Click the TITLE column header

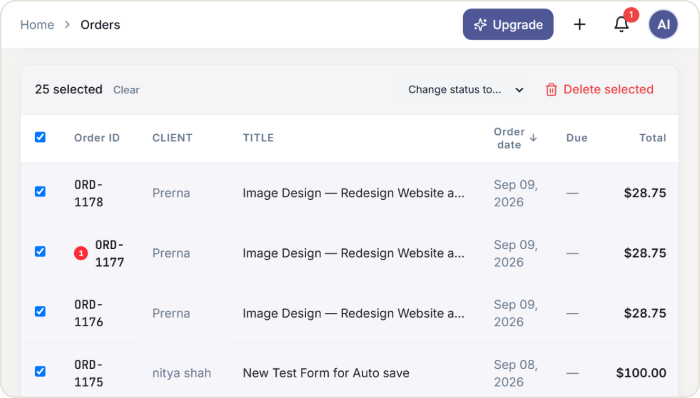tap(258, 138)
